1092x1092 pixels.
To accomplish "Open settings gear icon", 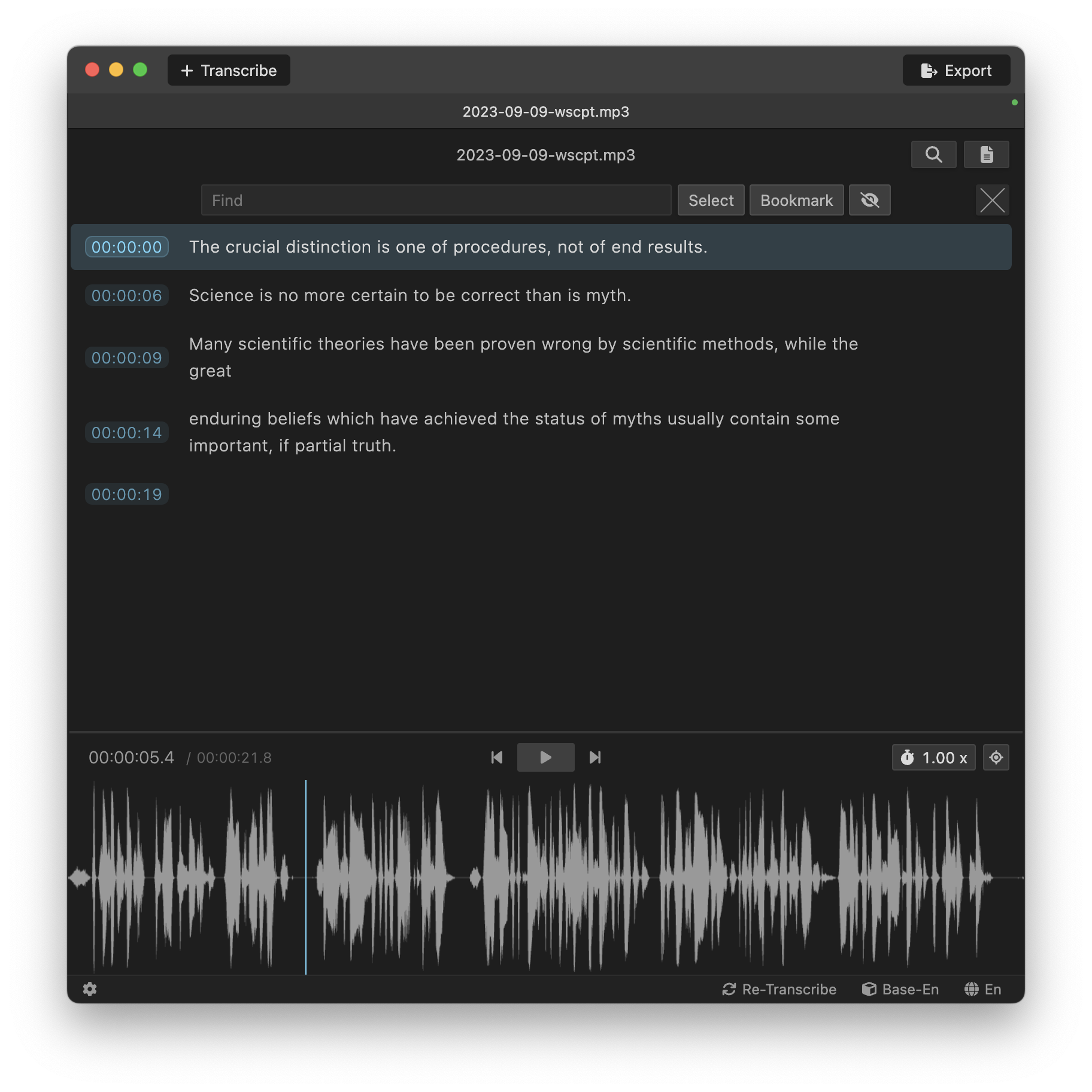I will [x=90, y=989].
